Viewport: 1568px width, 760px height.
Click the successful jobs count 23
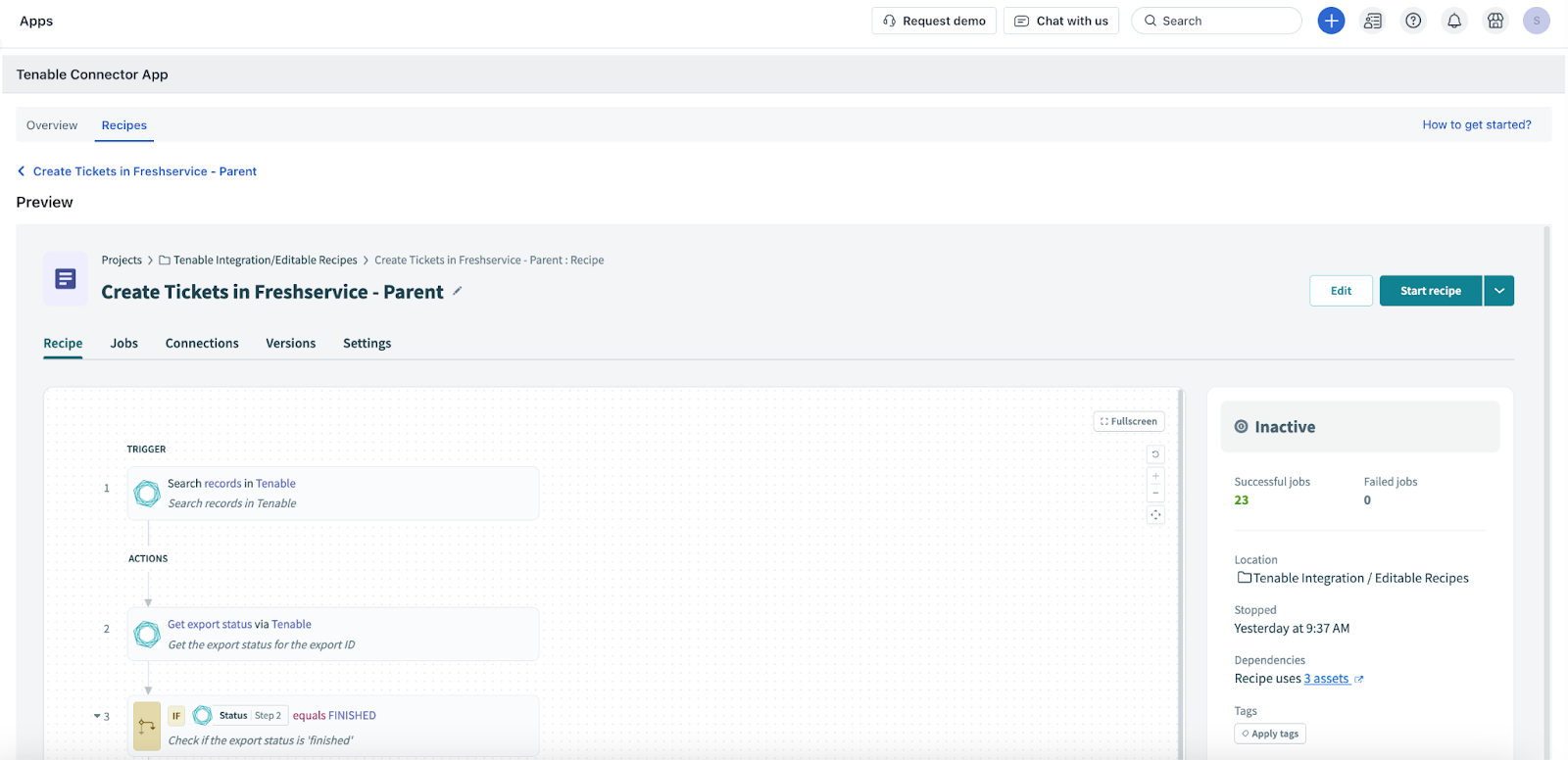1242,500
